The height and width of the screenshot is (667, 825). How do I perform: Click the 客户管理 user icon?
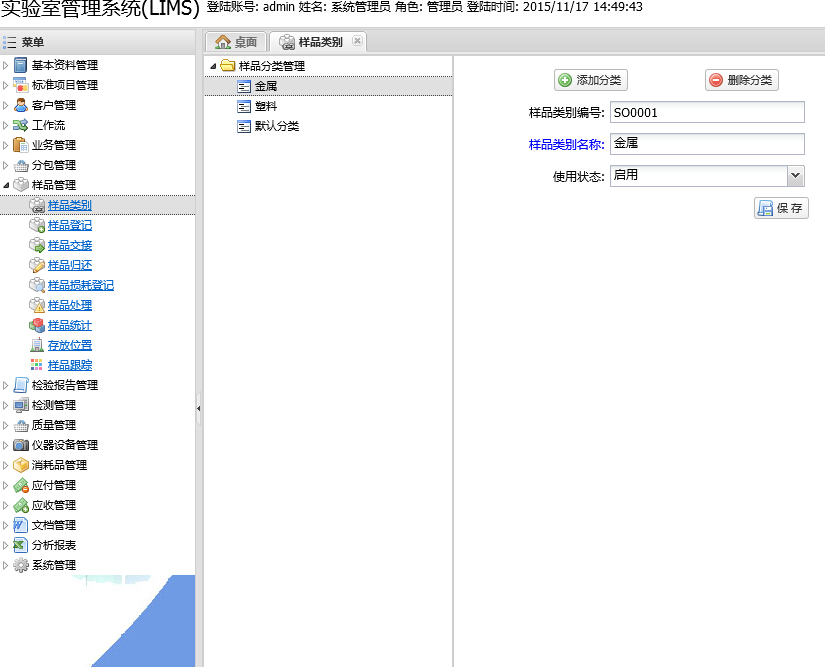21,105
